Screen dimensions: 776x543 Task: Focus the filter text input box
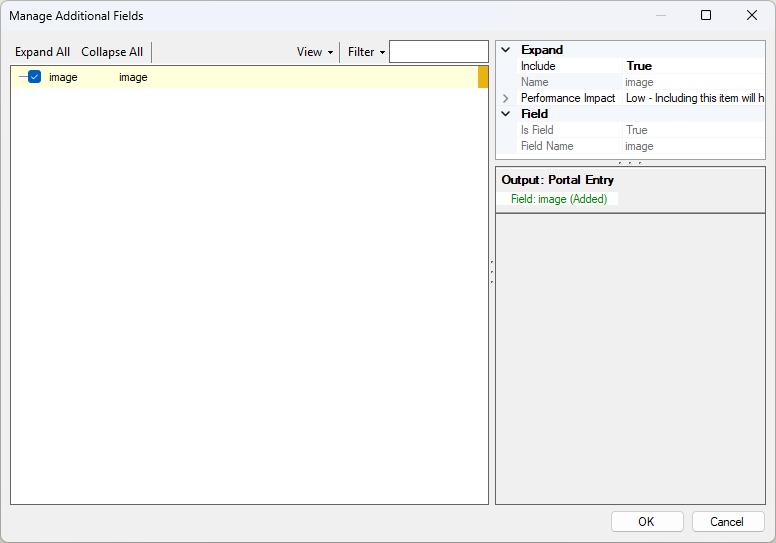[x=438, y=51]
